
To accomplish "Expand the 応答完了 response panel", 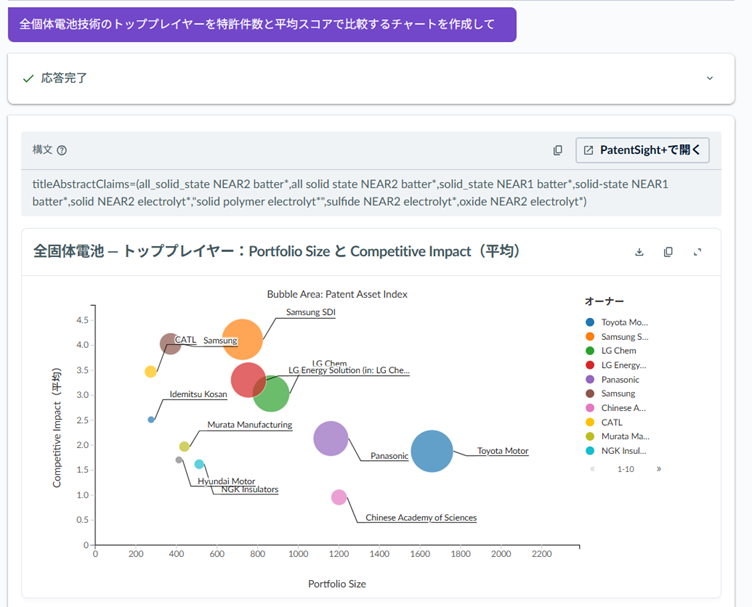I will pyautogui.click(x=710, y=78).
